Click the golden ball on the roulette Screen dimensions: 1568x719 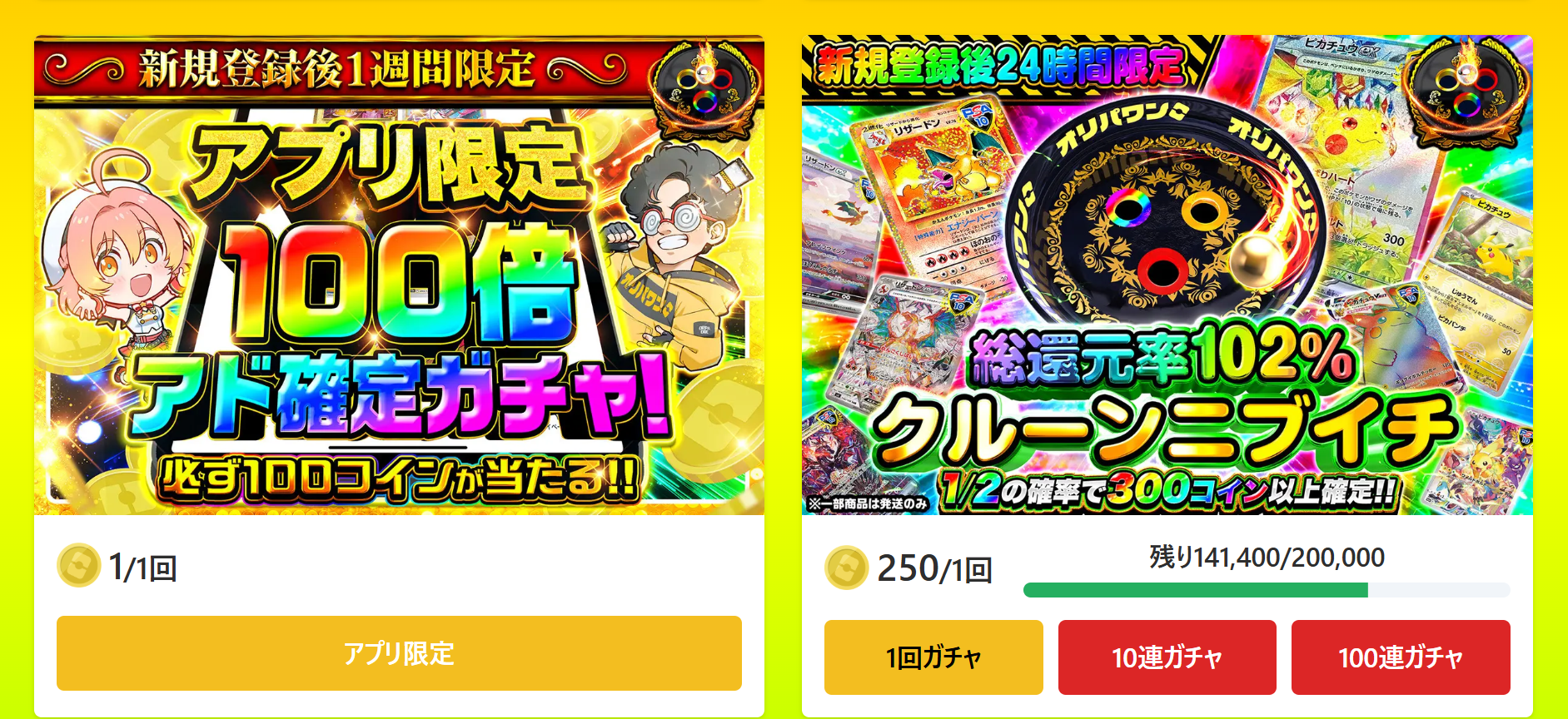click(x=1259, y=260)
